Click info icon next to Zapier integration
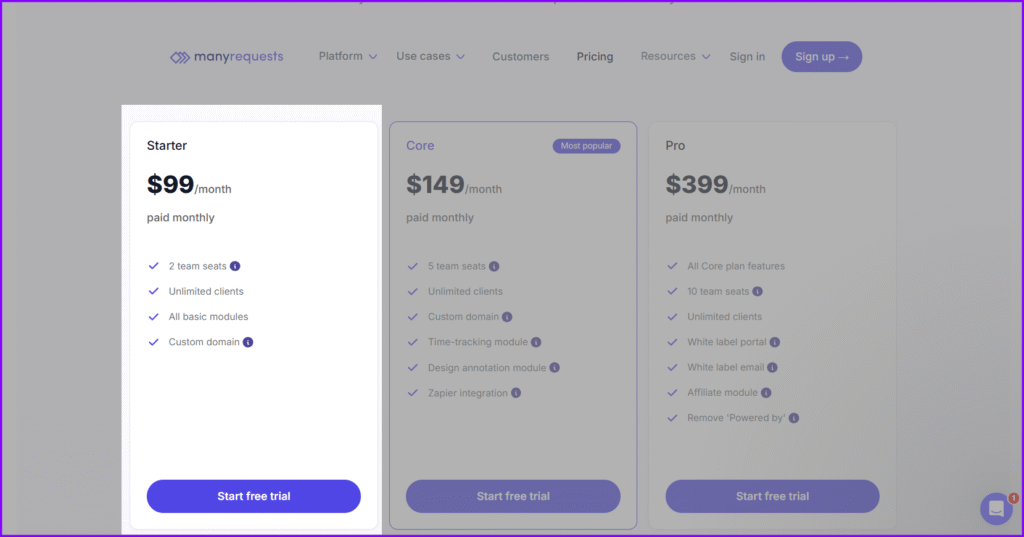Viewport: 1024px width, 537px height. (x=517, y=393)
